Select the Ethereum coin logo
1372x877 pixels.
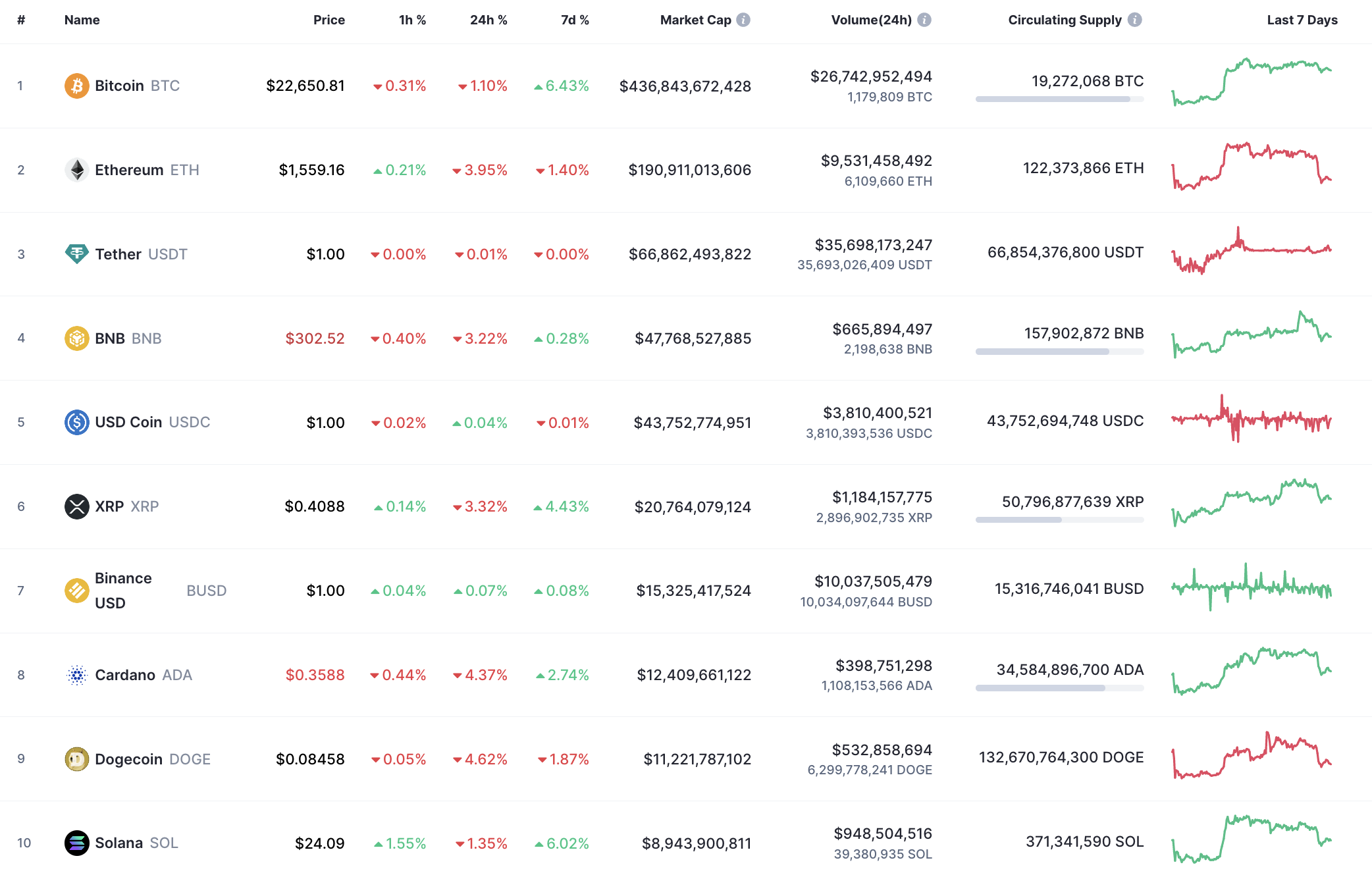tap(76, 169)
